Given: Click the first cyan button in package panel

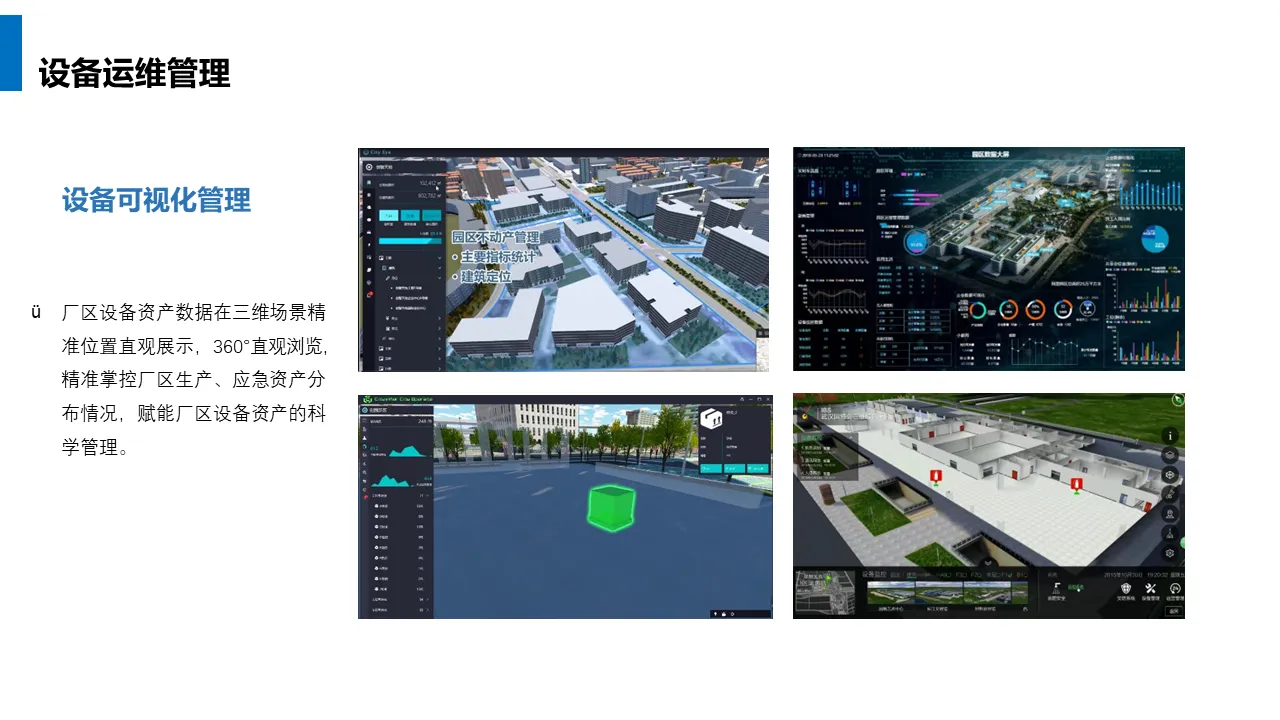Looking at the screenshot, I should click(x=711, y=467).
